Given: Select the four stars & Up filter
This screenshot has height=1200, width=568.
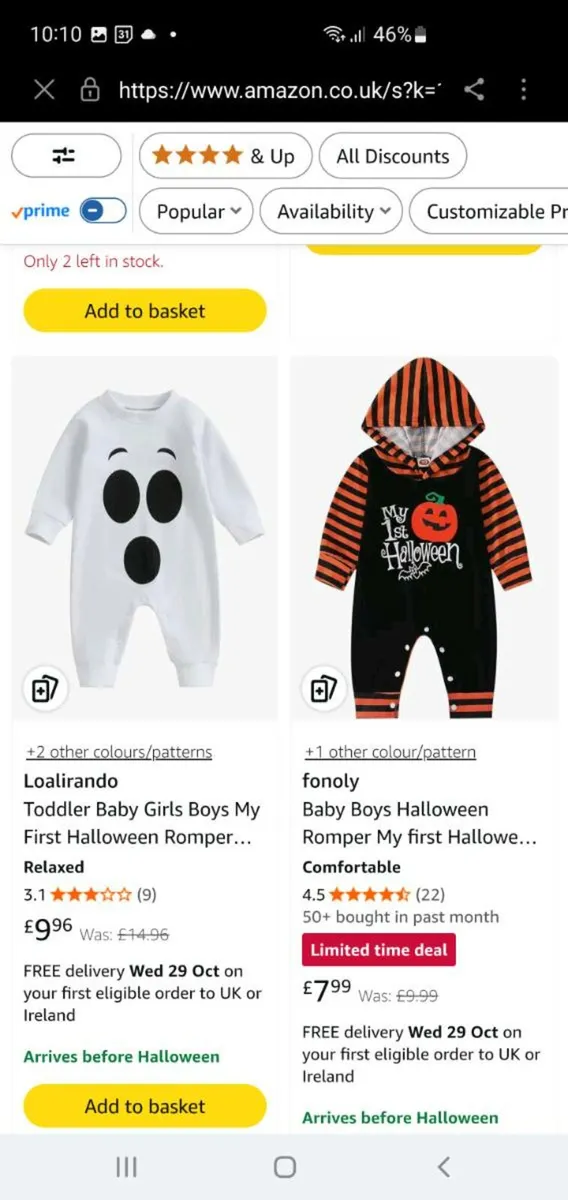Looking at the screenshot, I should [224, 156].
